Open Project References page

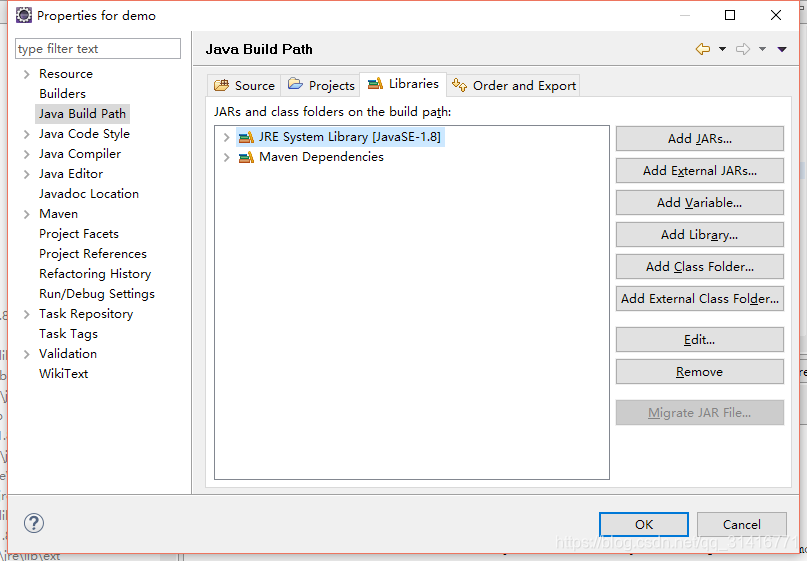pyautogui.click(x=93, y=254)
